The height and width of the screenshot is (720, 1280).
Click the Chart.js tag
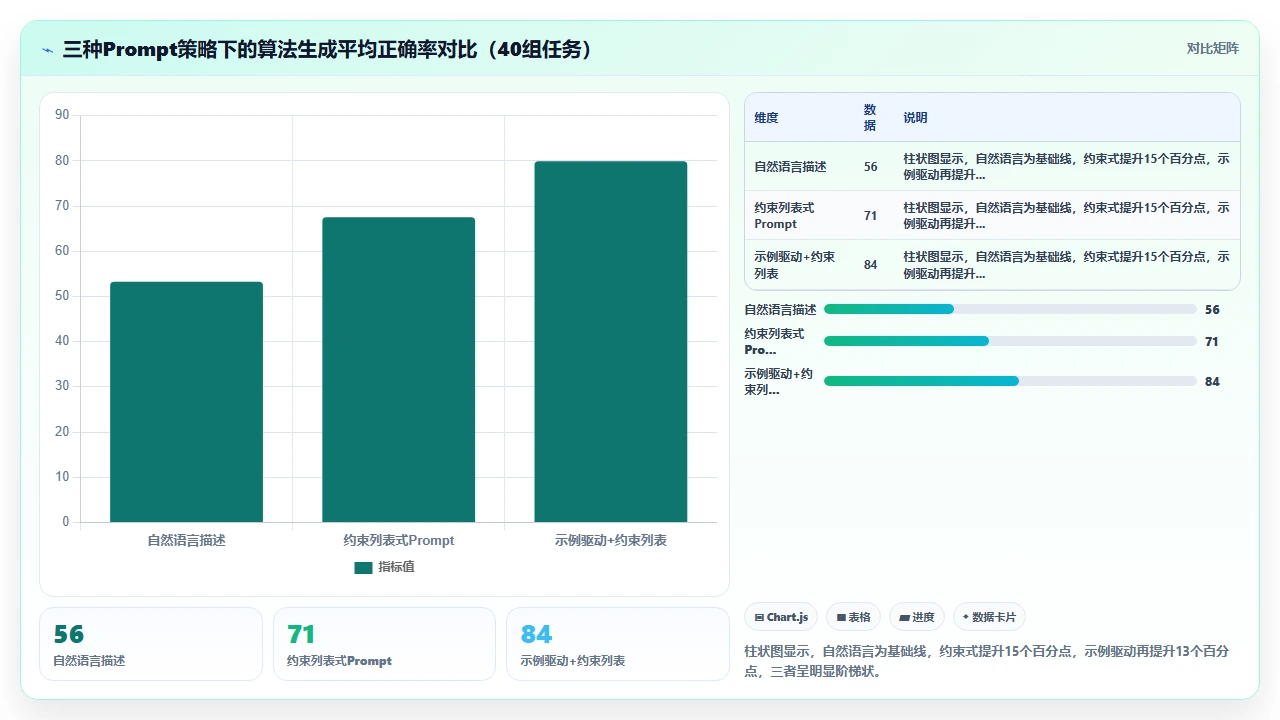(x=781, y=617)
